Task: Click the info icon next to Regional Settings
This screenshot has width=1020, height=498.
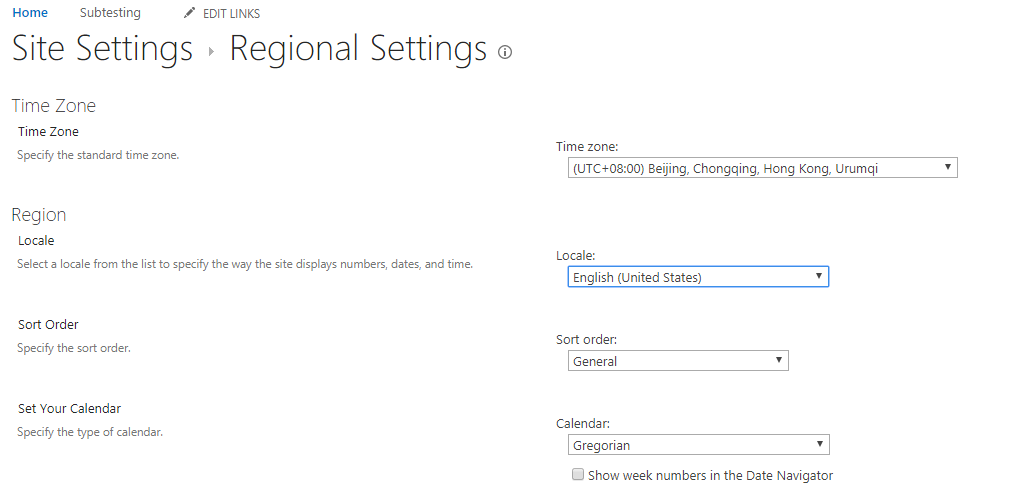Action: click(505, 52)
